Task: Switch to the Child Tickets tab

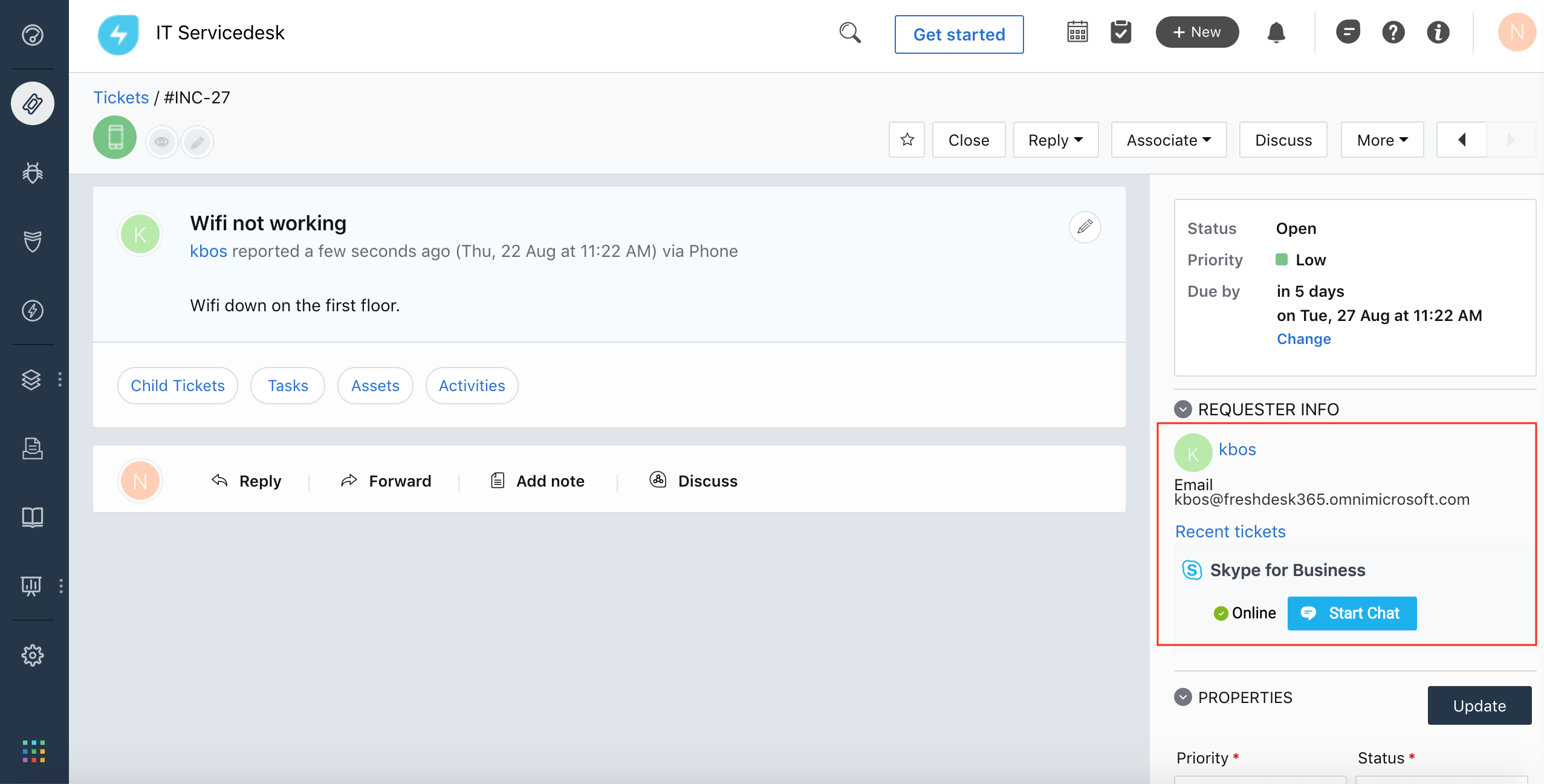Action: [177, 384]
